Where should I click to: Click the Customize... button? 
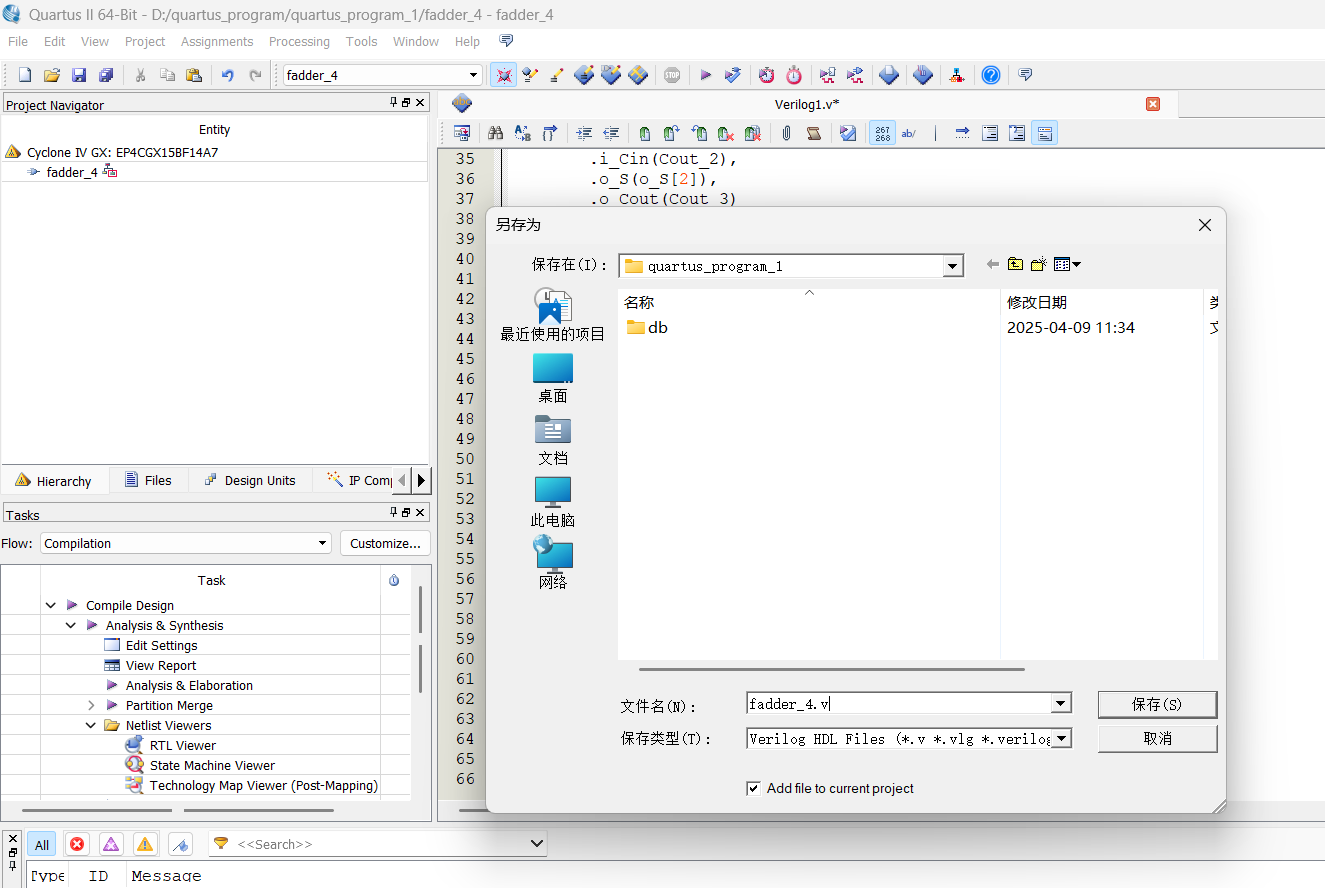tap(386, 543)
